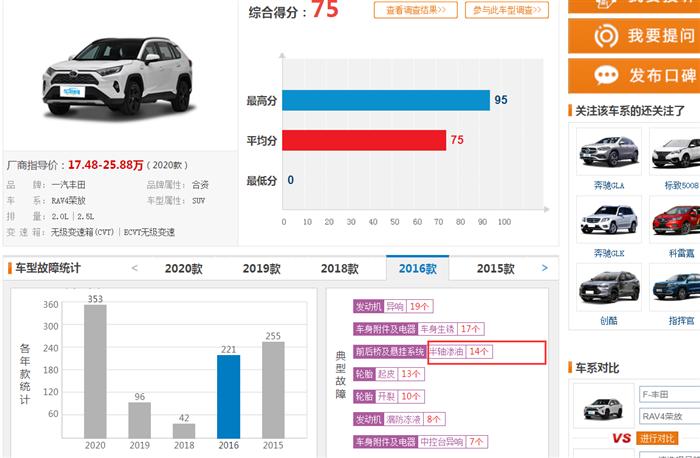Click RAV4 thumbnail in 车系对比
The image size is (700, 458).
(603, 408)
